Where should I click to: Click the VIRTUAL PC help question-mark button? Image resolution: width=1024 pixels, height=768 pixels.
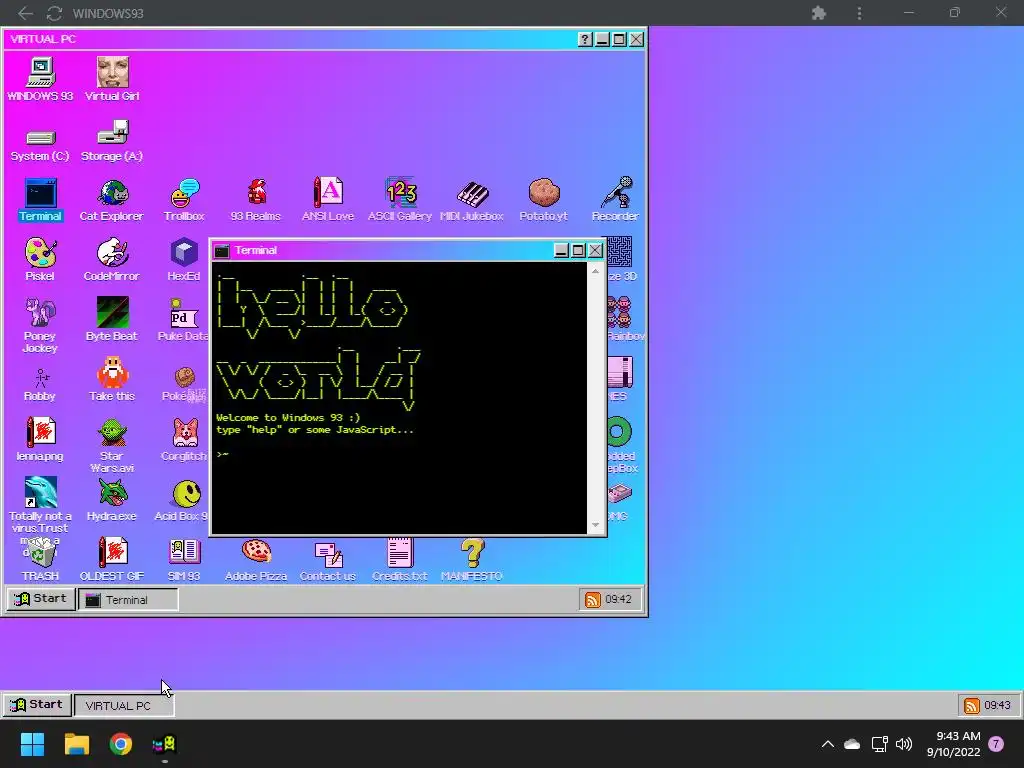pyautogui.click(x=585, y=39)
